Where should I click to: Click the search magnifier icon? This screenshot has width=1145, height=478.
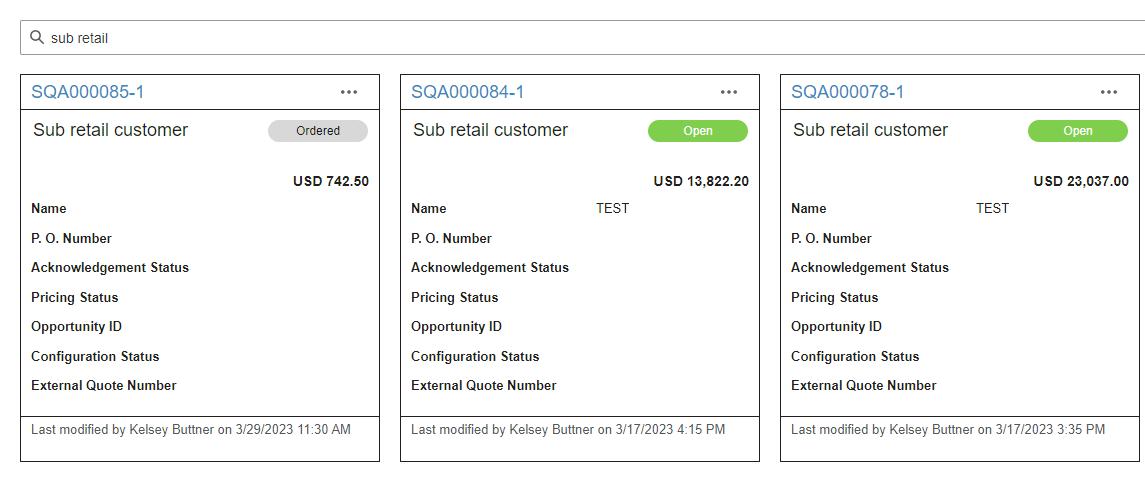tap(37, 38)
